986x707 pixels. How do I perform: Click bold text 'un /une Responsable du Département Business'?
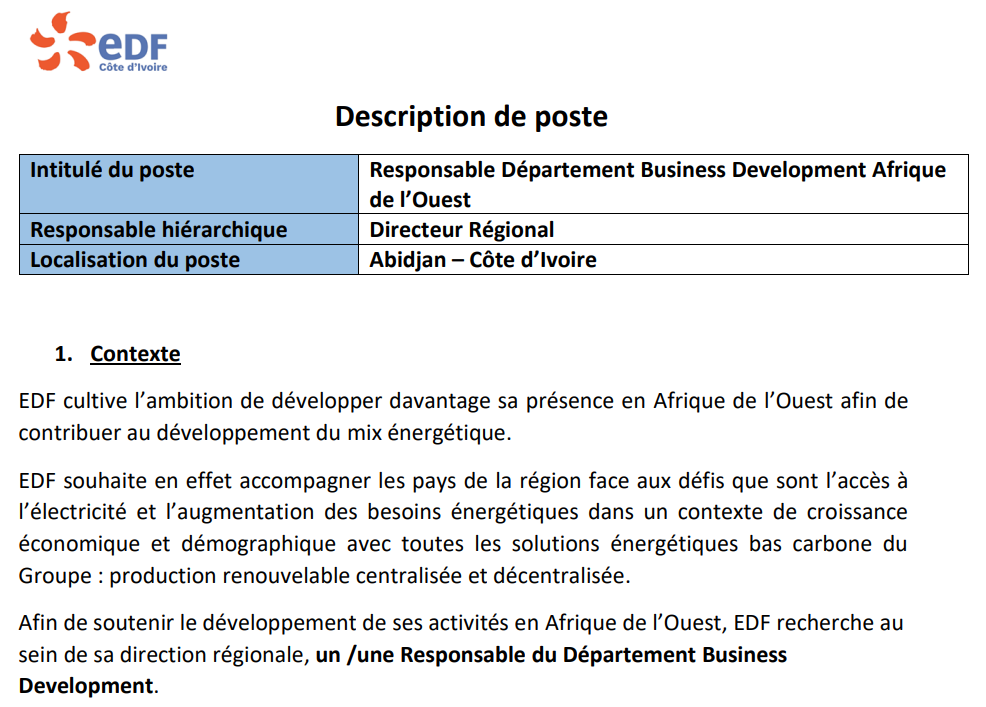pos(551,655)
